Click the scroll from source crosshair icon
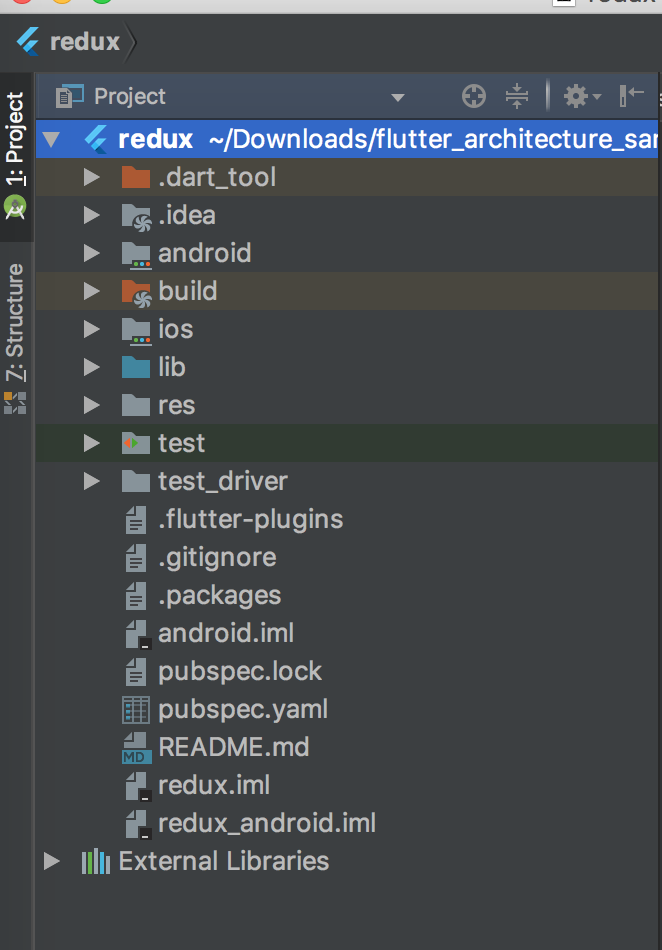This screenshot has width=662, height=950. pos(474,96)
